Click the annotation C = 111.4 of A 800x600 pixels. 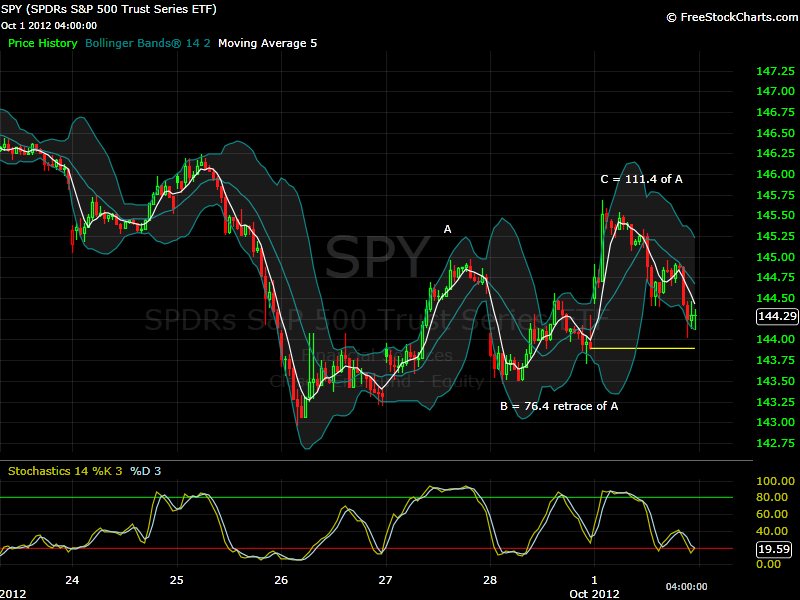pyautogui.click(x=641, y=179)
